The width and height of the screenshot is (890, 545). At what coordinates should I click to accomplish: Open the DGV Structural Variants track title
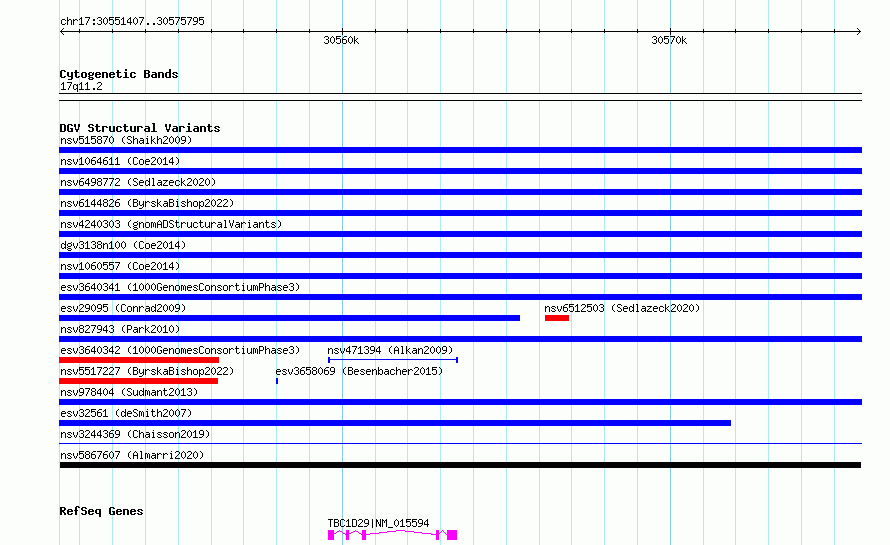point(140,128)
